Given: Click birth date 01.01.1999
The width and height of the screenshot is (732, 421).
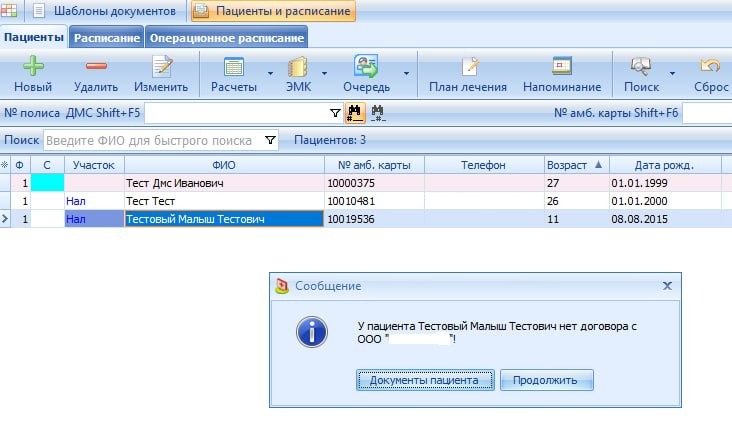Looking at the screenshot, I should (639, 183).
